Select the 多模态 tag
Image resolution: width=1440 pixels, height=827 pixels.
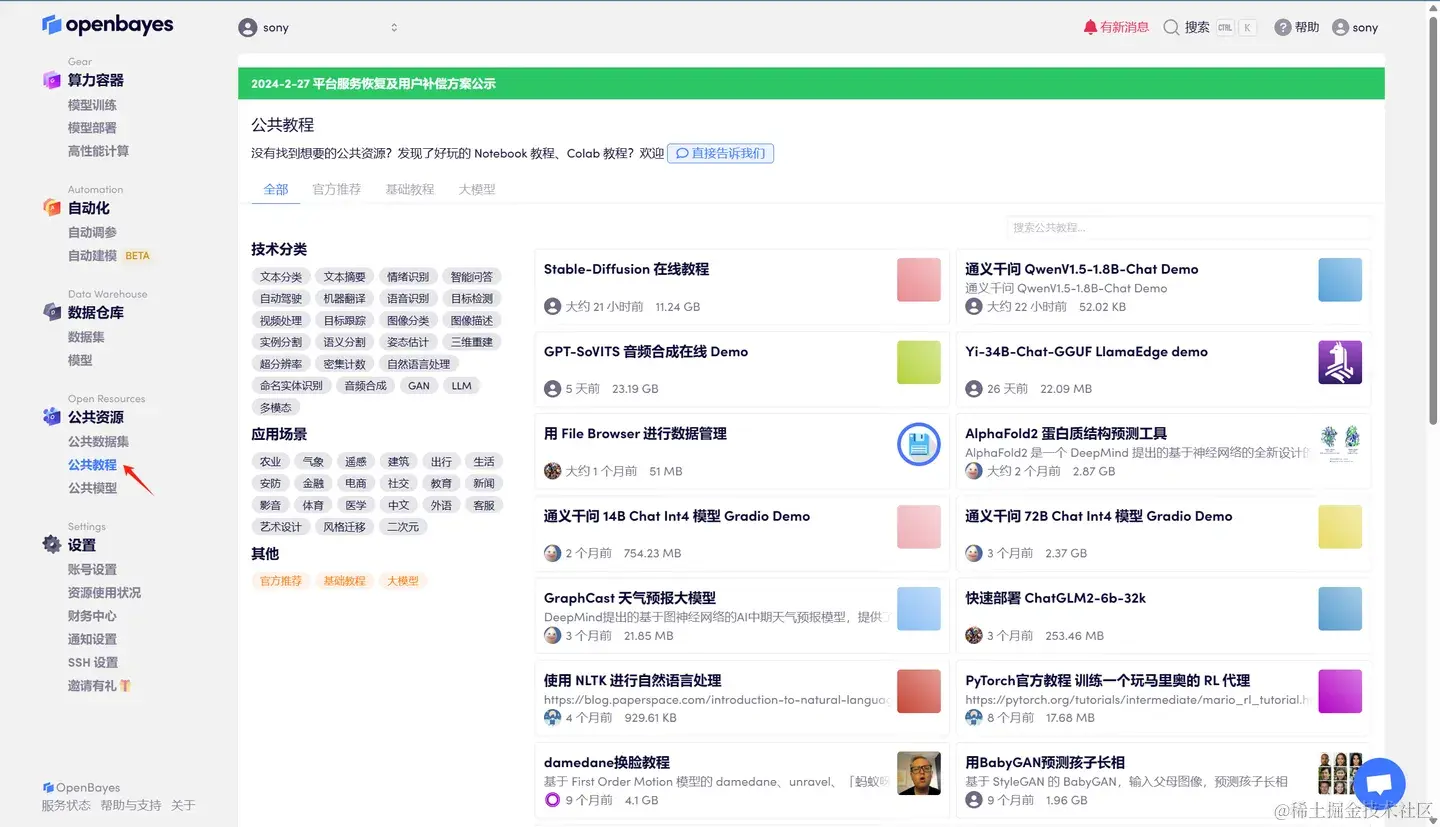tap(275, 408)
